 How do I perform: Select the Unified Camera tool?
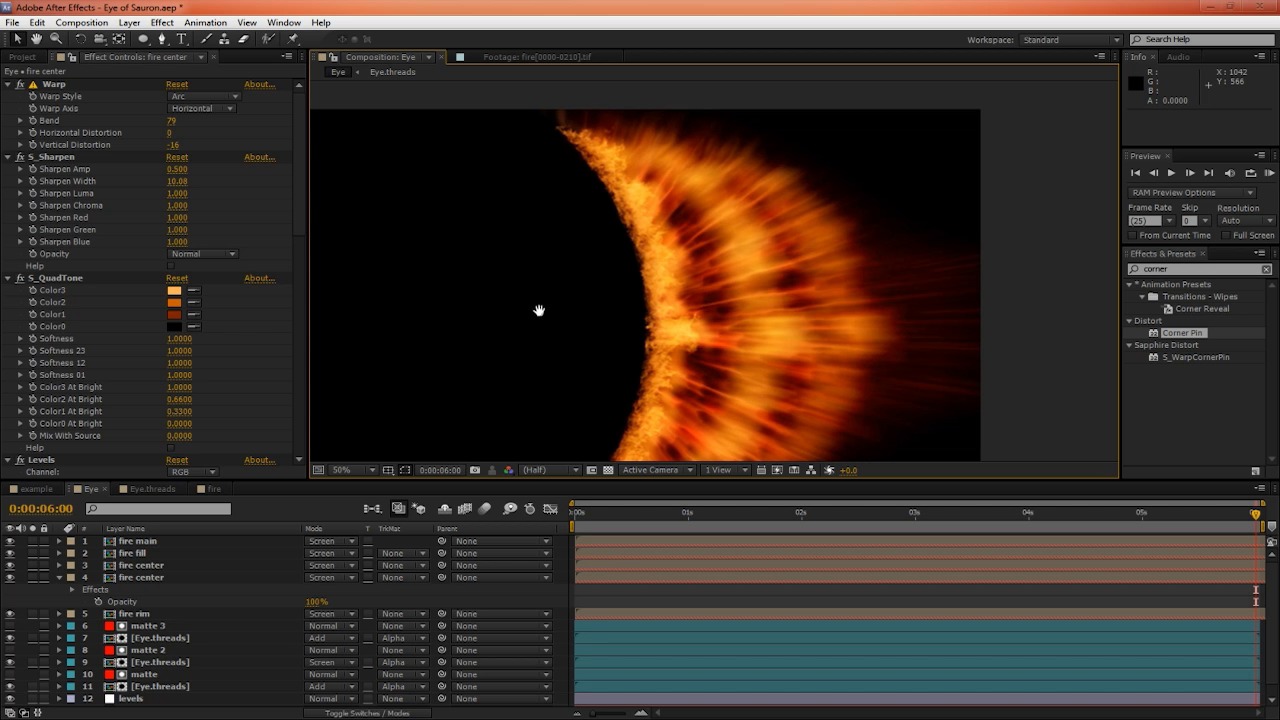click(x=100, y=39)
